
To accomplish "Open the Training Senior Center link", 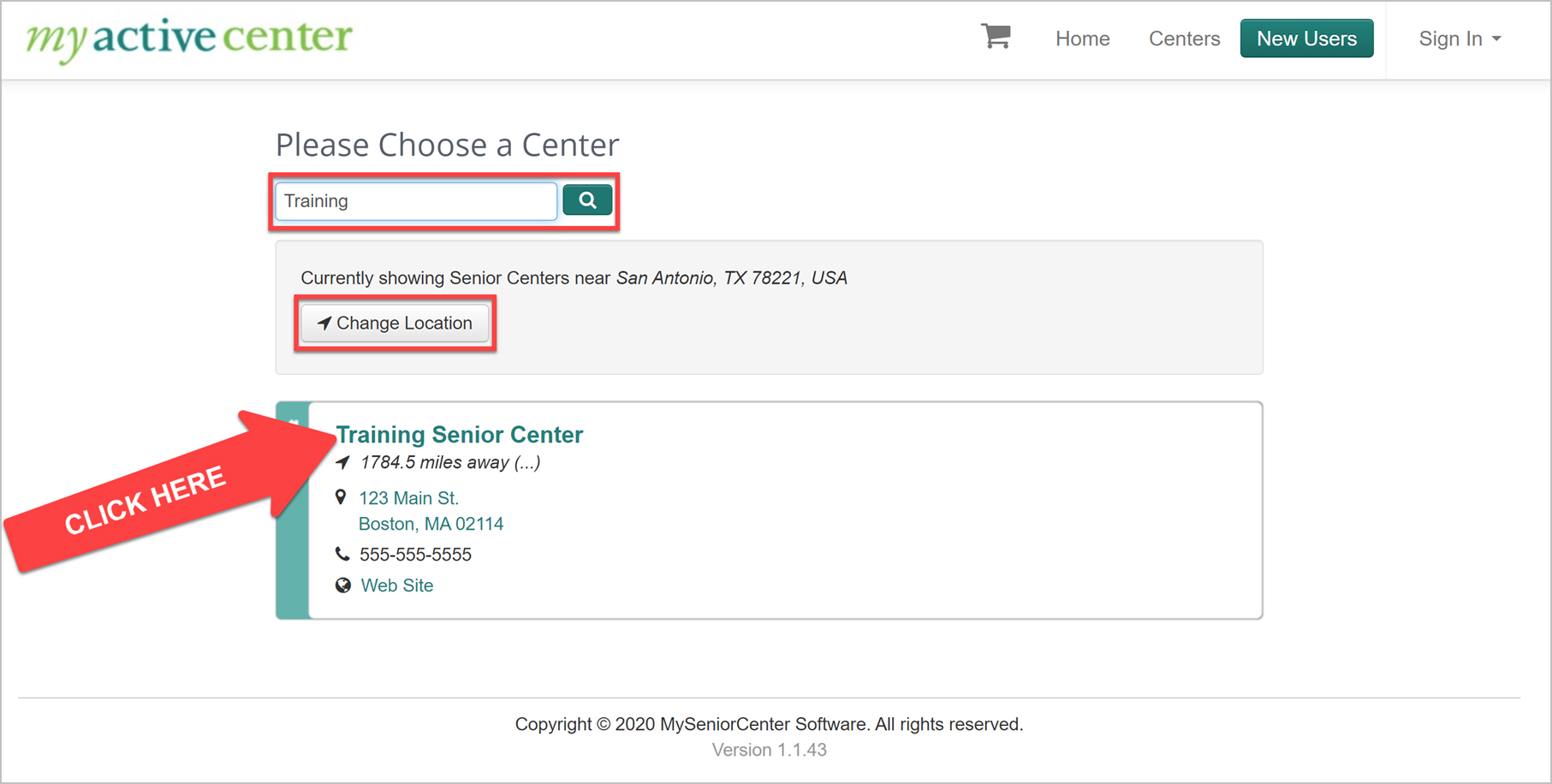I will click(459, 435).
